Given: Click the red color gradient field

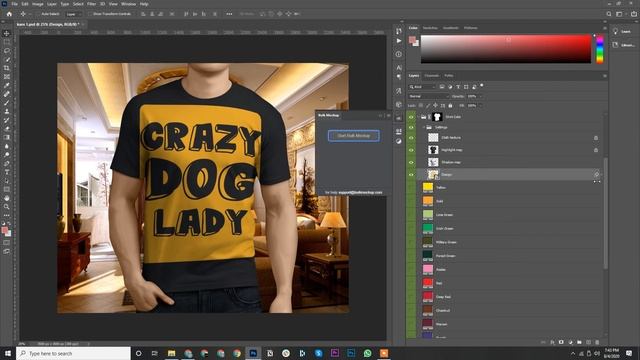Looking at the screenshot, I should tap(506, 49).
